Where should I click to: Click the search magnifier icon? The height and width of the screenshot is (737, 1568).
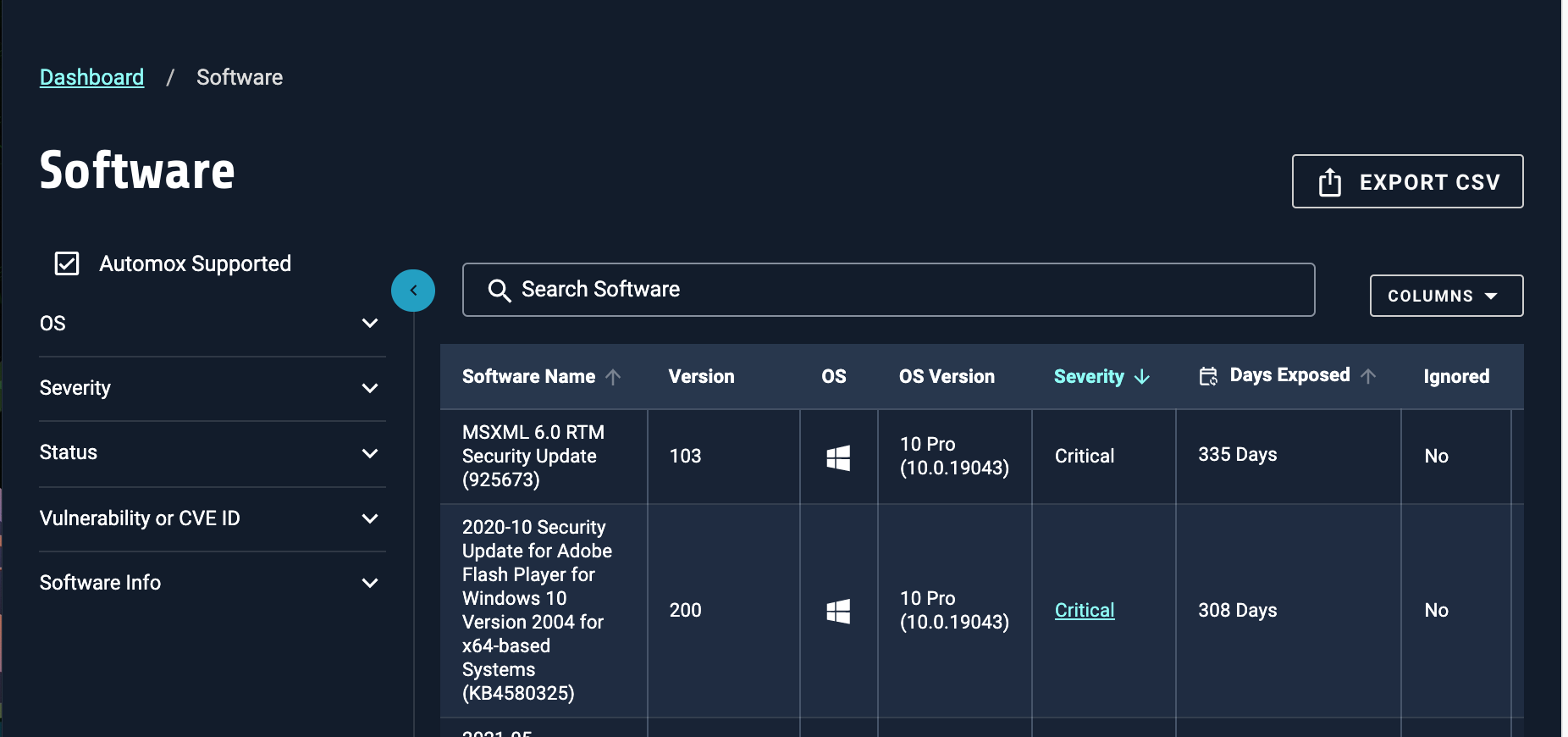click(500, 291)
